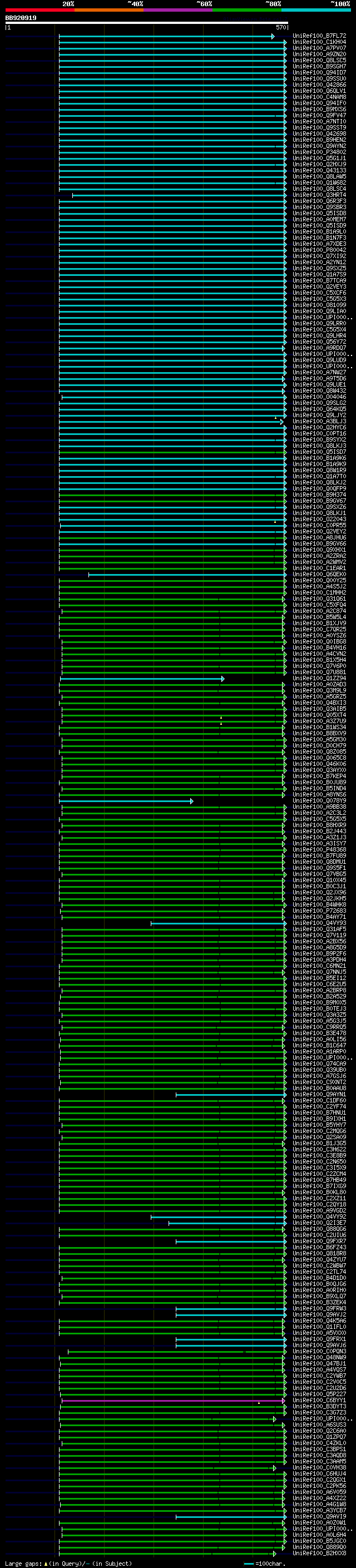This screenshot has height=1568, width=356.
Task: Open hit UniRef100_A9ZN20
Action: click(319, 55)
